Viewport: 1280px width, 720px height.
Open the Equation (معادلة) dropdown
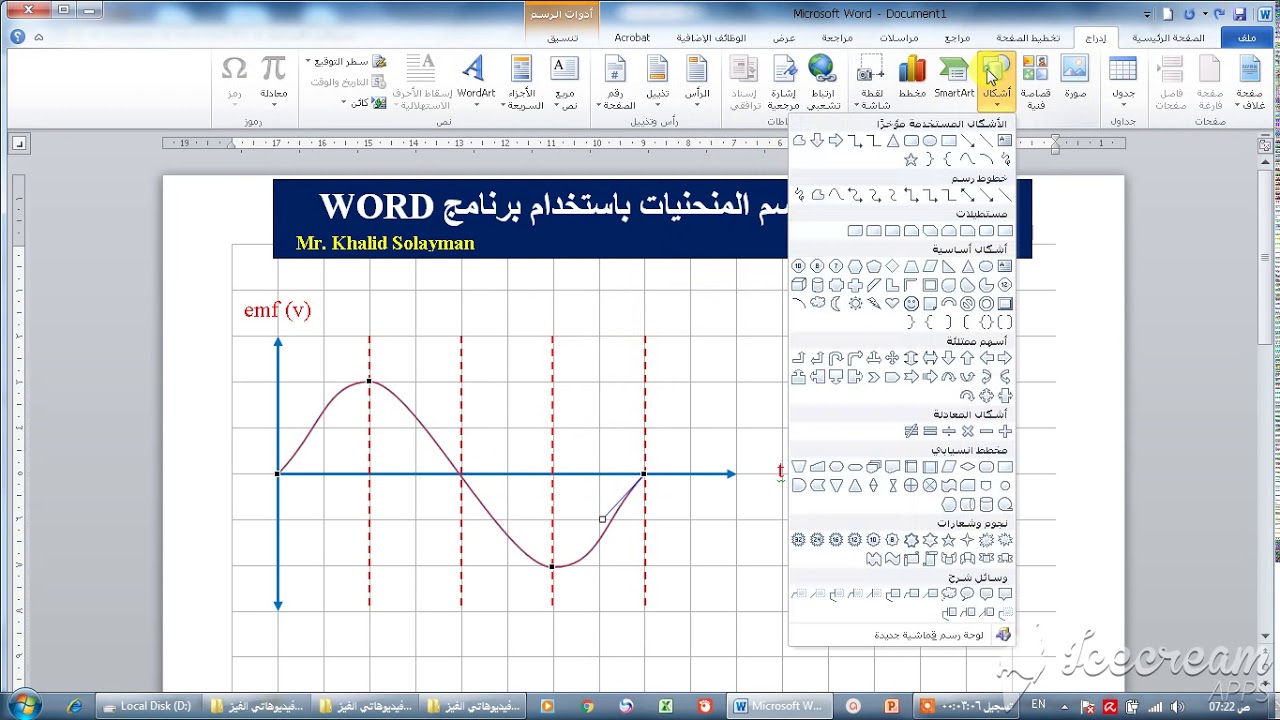[274, 82]
